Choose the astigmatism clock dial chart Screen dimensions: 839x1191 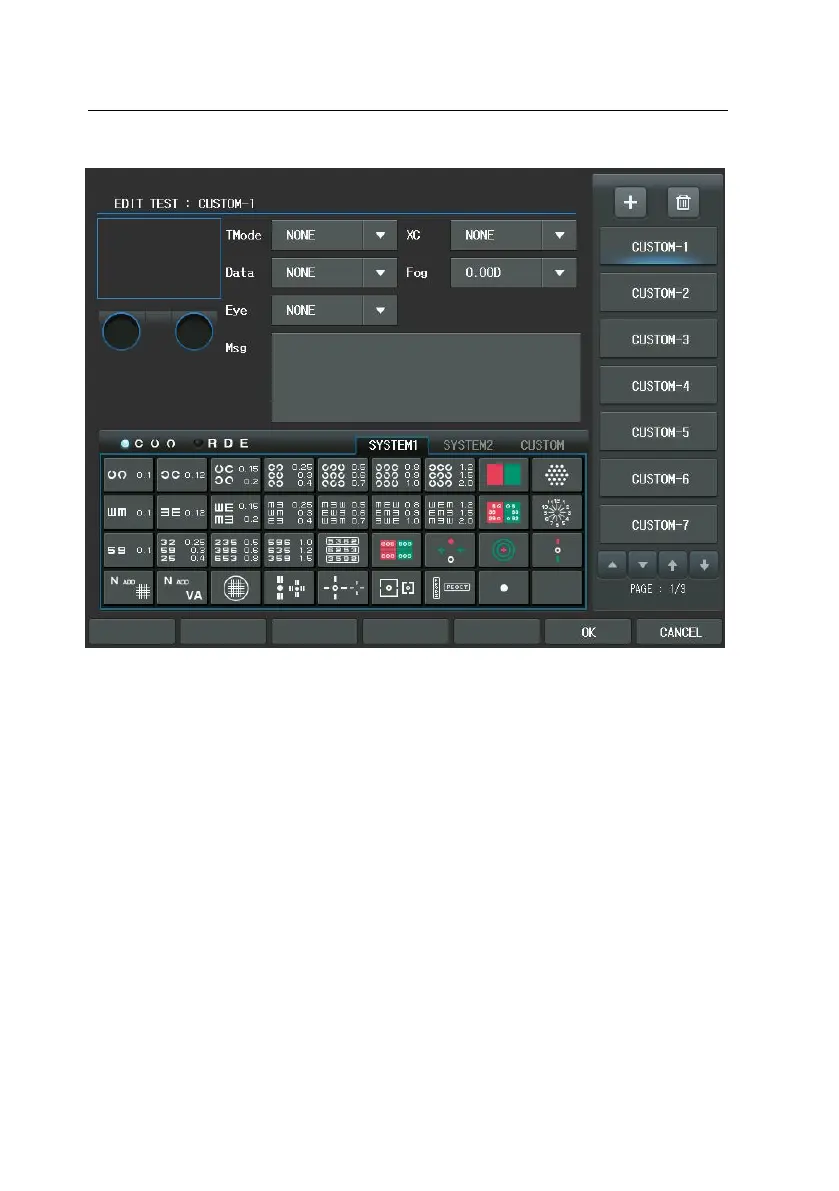tap(557, 512)
